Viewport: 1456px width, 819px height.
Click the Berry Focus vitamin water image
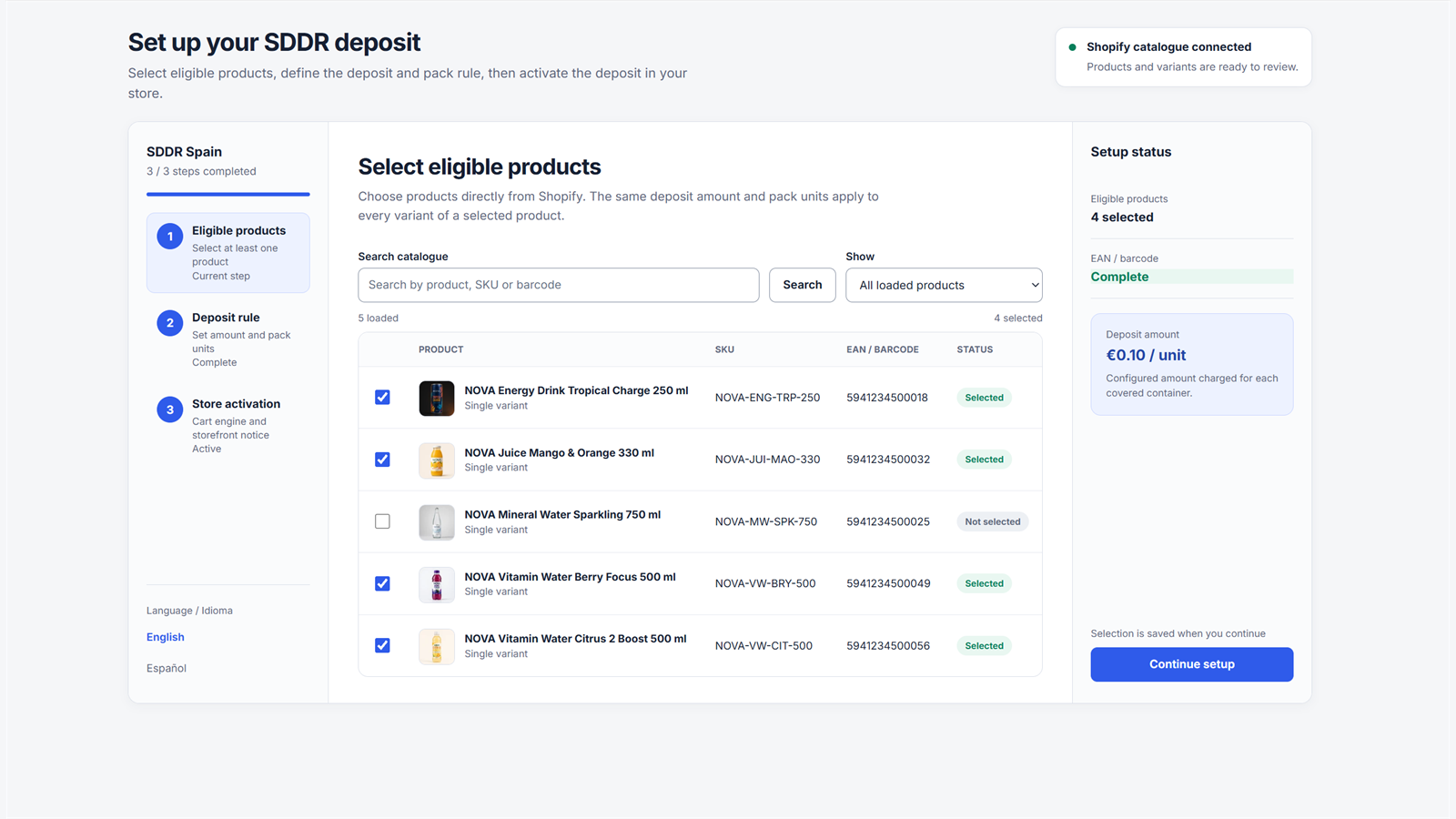[x=437, y=584]
